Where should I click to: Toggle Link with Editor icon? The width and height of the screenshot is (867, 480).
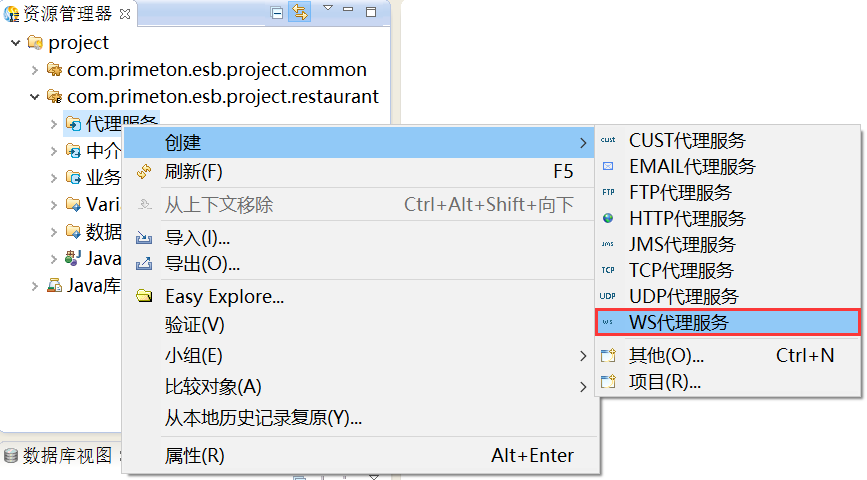(300, 12)
